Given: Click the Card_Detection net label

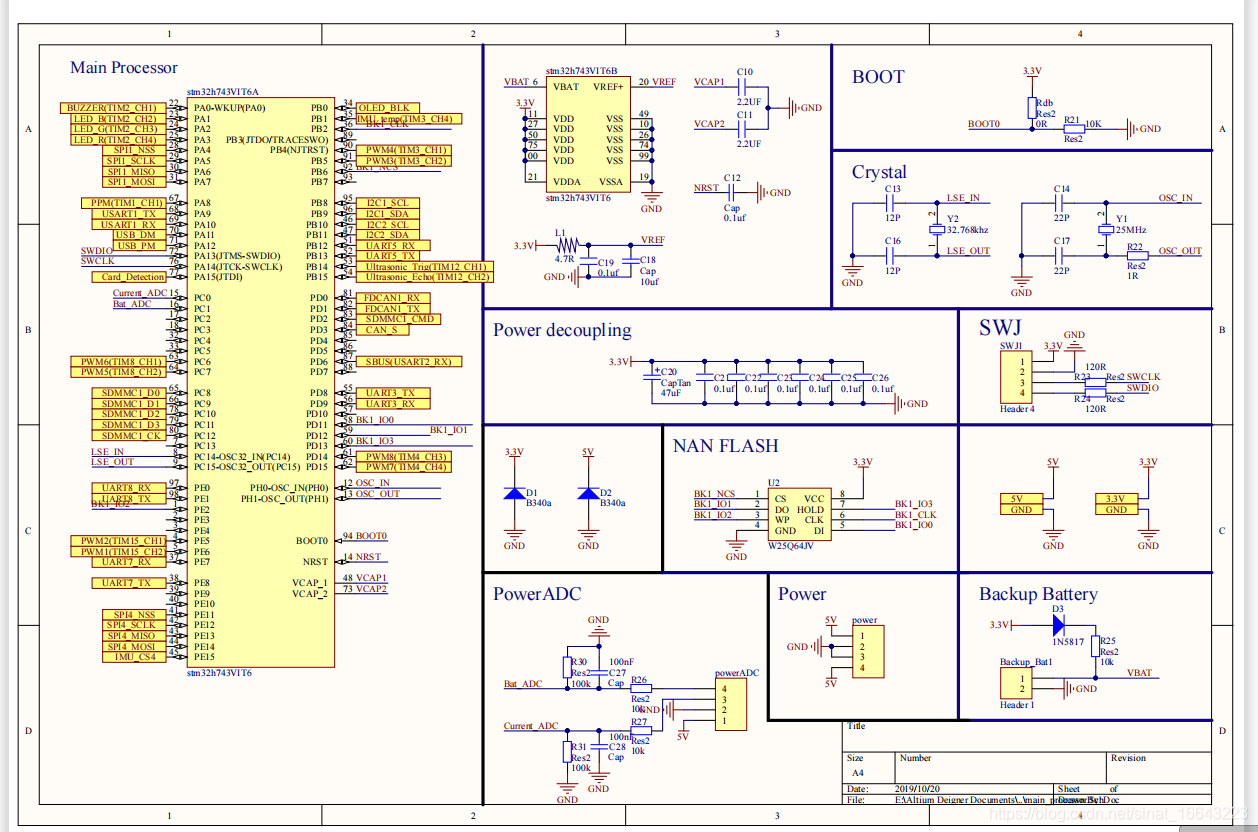Looking at the screenshot, I should click(x=127, y=277).
